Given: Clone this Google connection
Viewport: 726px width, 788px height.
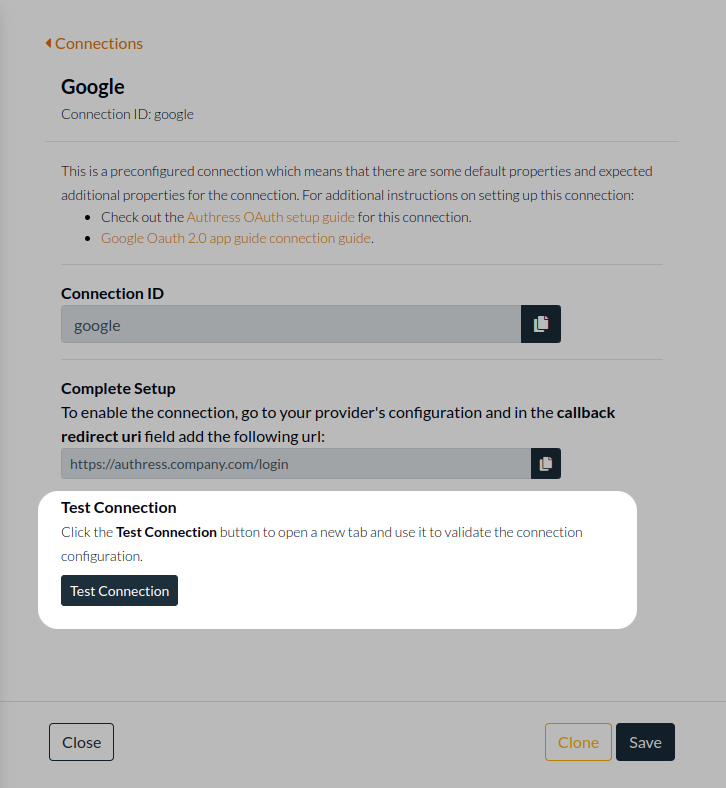Looking at the screenshot, I should (578, 742).
